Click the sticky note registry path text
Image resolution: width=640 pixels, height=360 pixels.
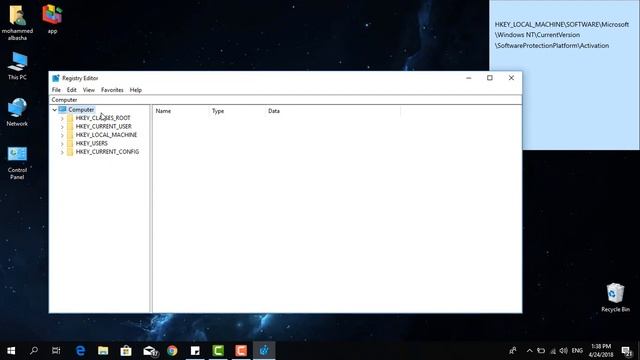(x=562, y=35)
